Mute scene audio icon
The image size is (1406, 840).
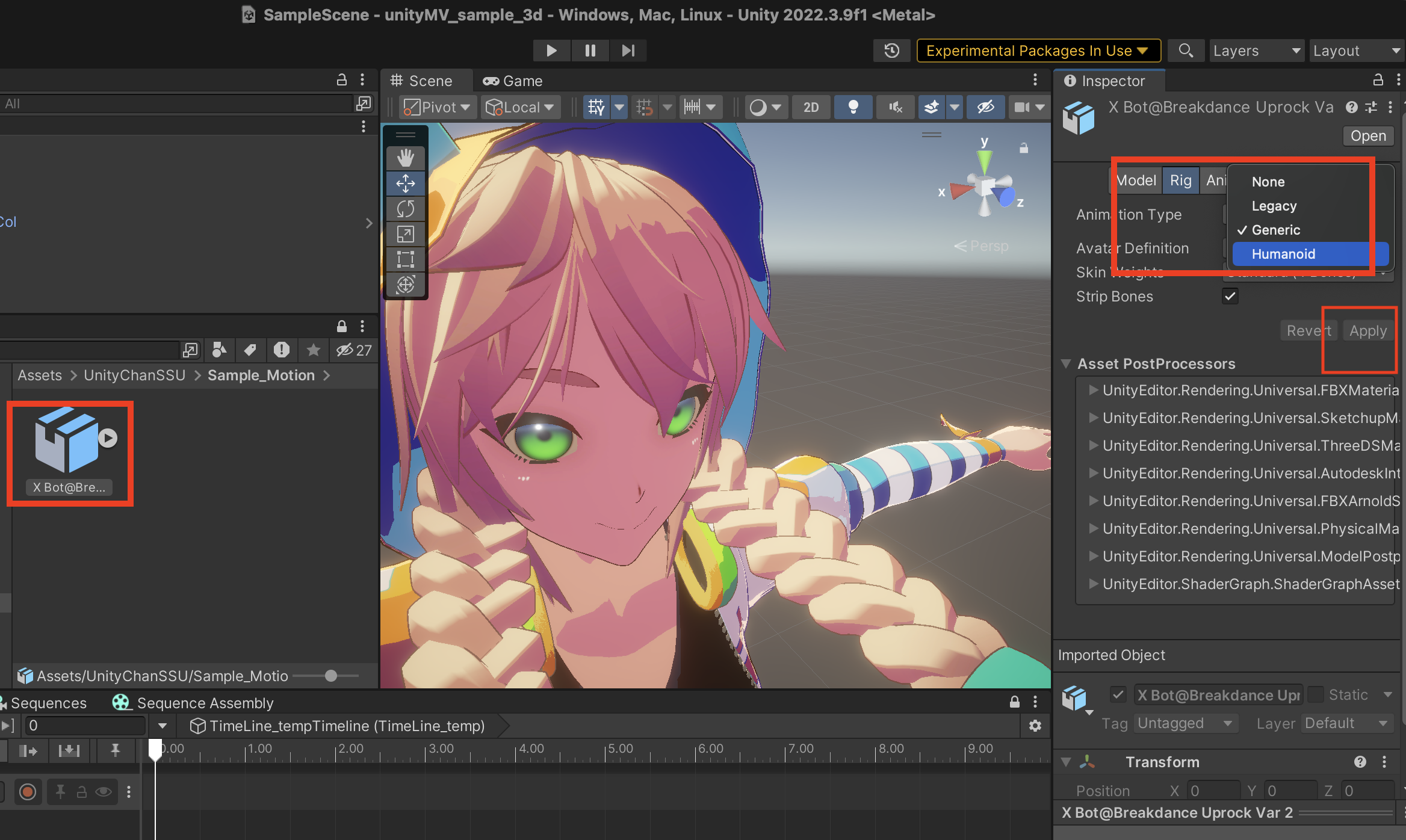point(895,107)
